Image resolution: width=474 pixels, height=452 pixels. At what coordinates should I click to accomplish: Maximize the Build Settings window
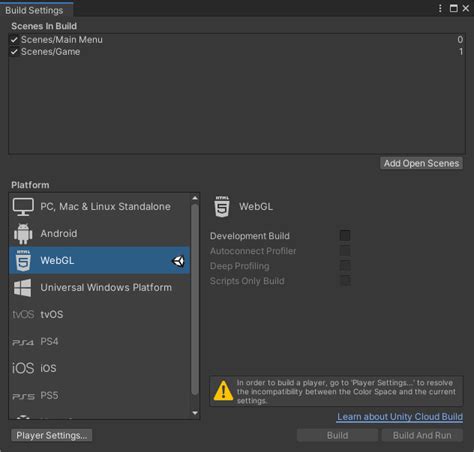tap(454, 8)
